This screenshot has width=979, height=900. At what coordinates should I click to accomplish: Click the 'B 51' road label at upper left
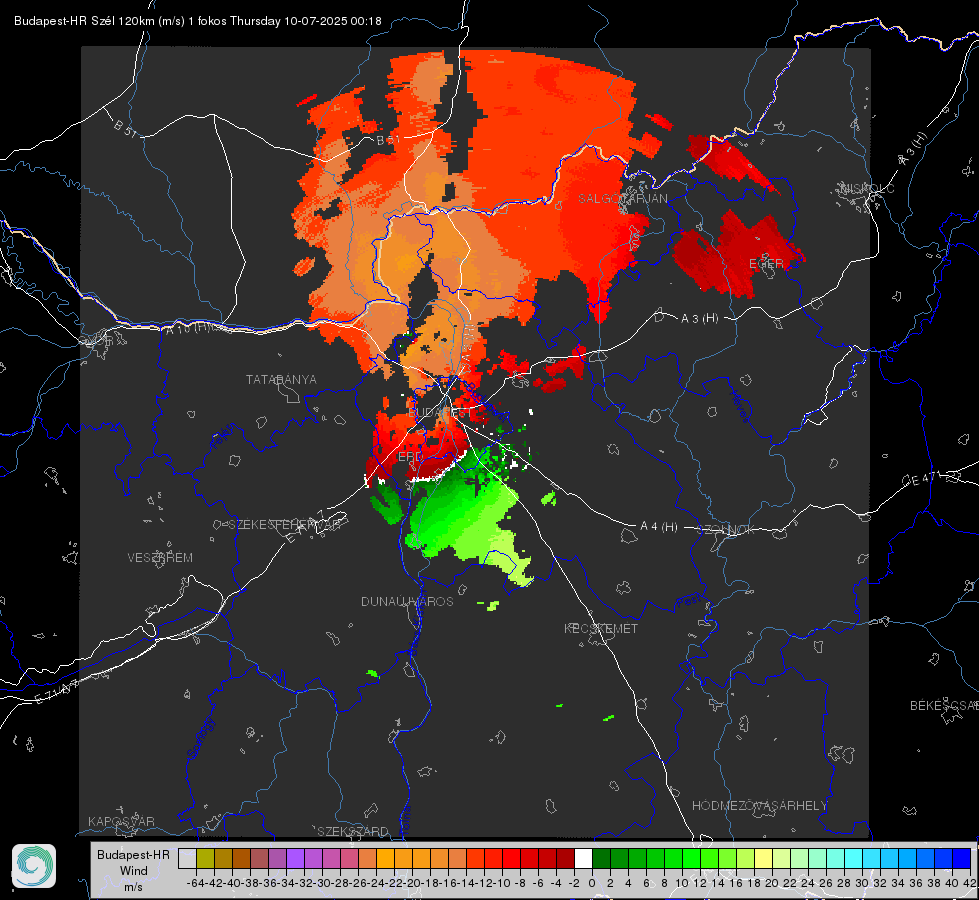pos(125,128)
